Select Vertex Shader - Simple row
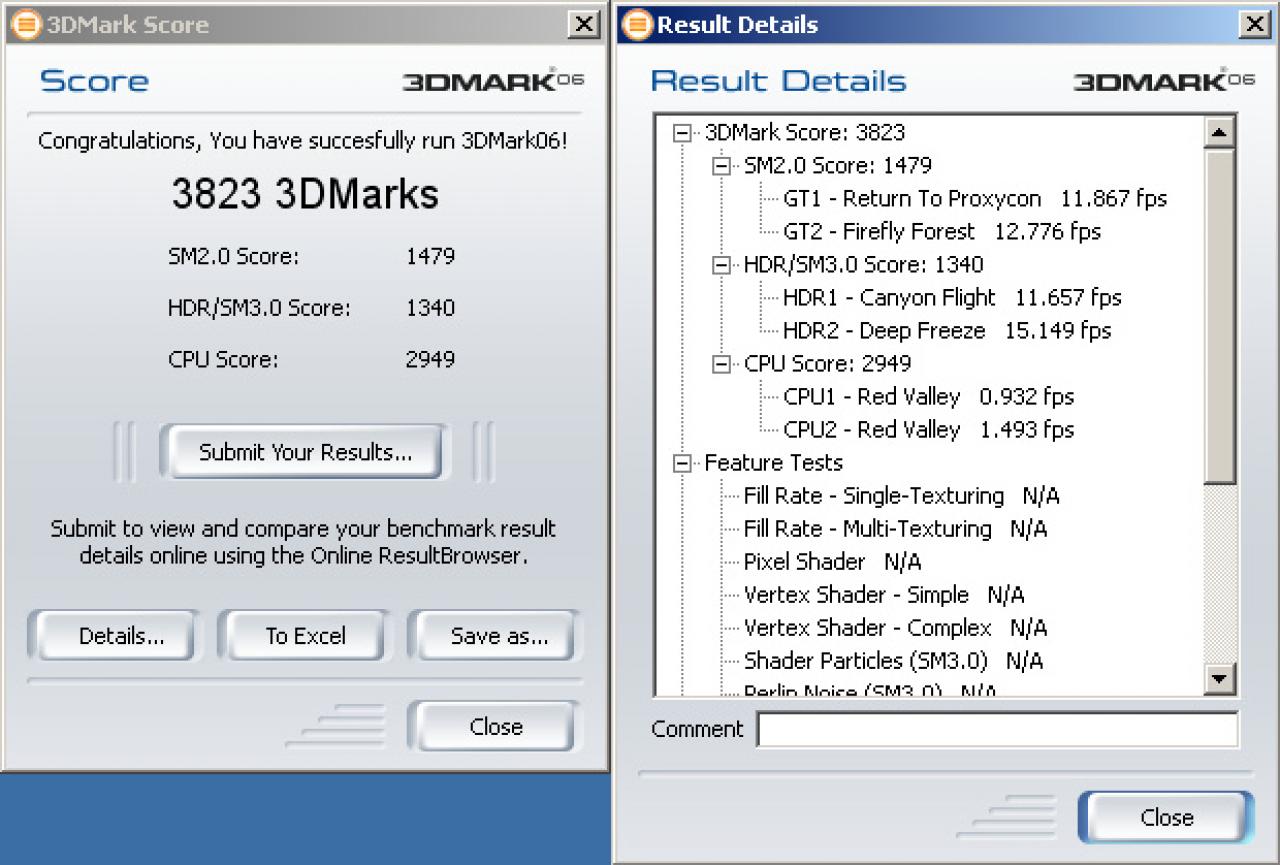The height and width of the screenshot is (865, 1280). [x=884, y=594]
